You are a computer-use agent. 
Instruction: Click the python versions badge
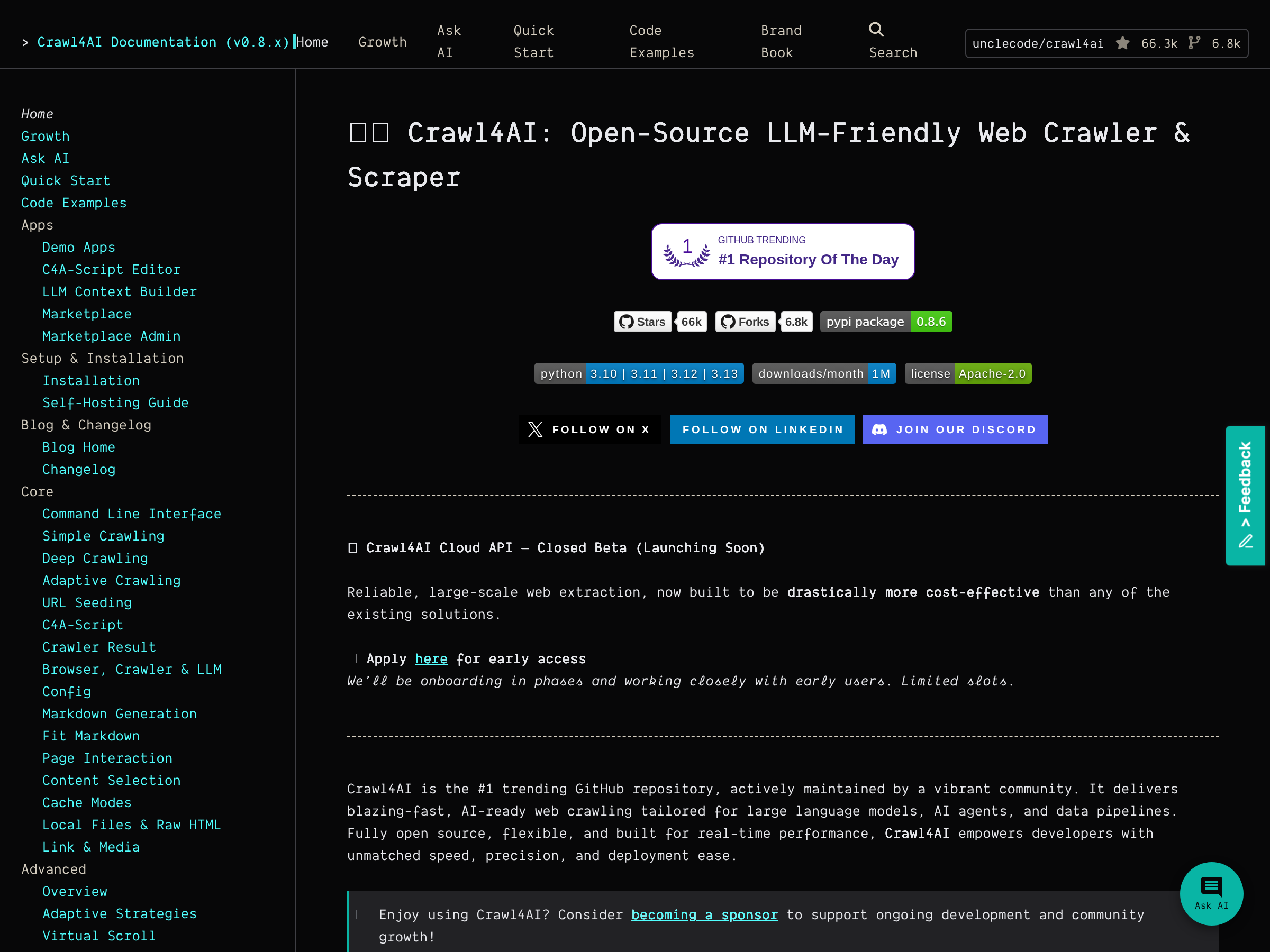tap(639, 373)
